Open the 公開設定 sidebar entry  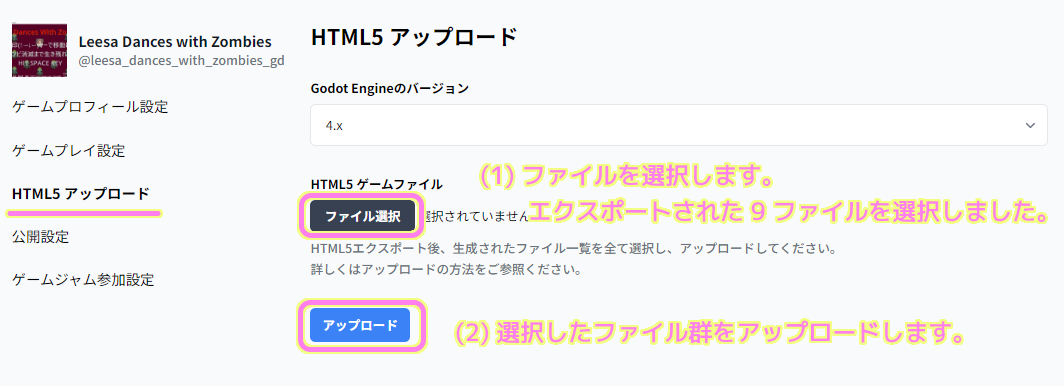tap(40, 237)
